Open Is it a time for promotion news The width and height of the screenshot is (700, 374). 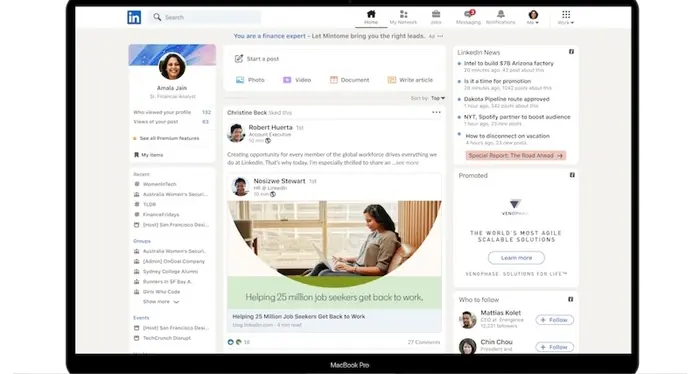(x=497, y=81)
